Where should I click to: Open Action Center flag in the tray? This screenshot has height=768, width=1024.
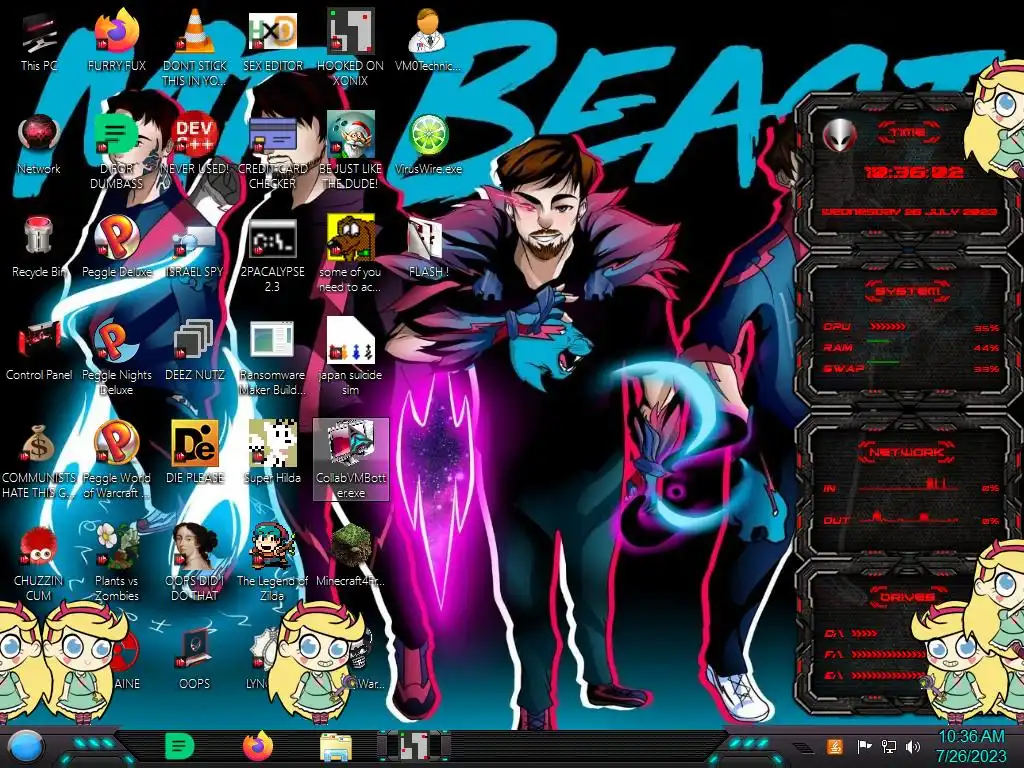click(x=864, y=746)
